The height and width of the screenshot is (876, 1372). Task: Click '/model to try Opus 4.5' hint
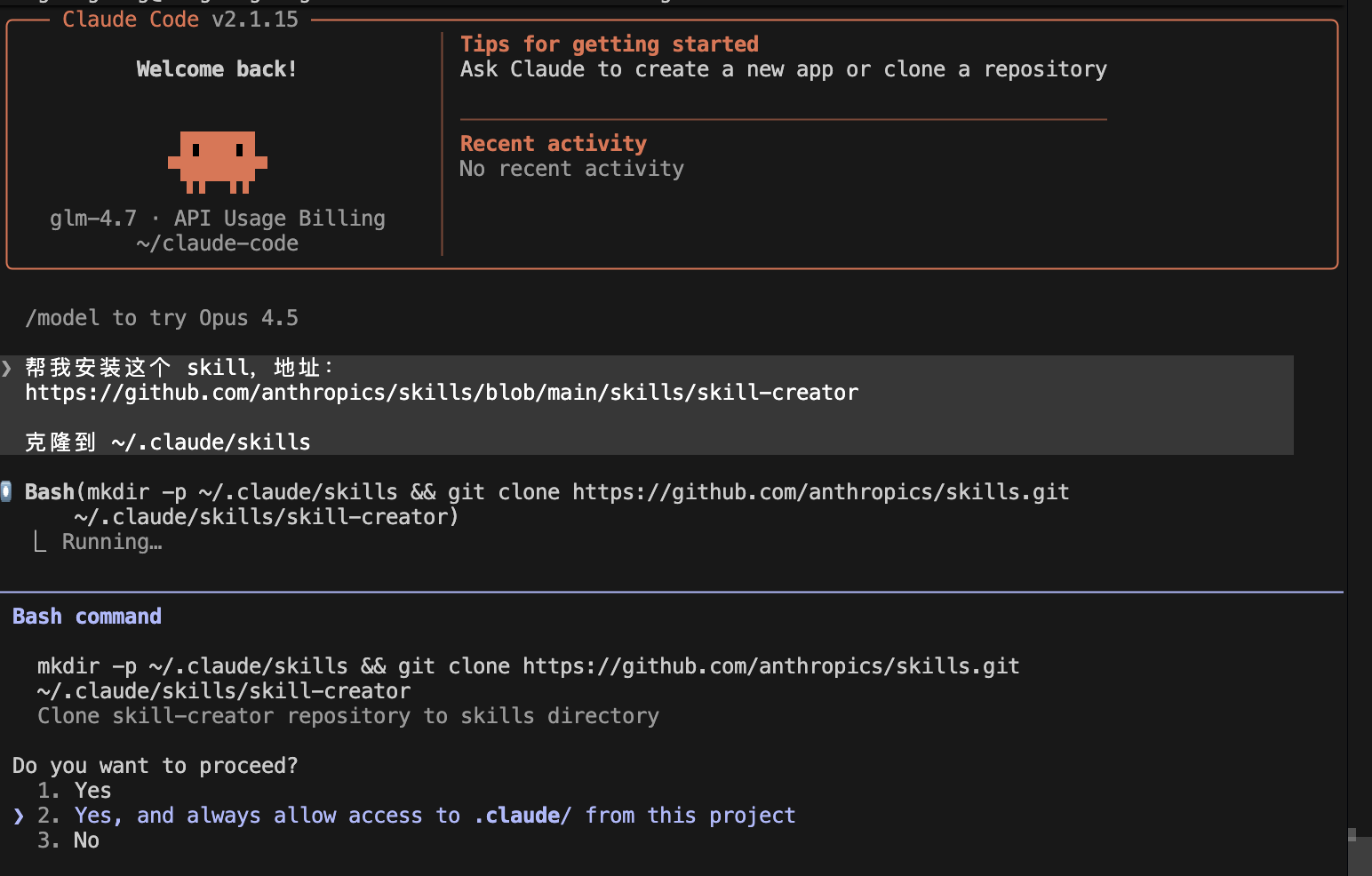pyautogui.click(x=162, y=318)
